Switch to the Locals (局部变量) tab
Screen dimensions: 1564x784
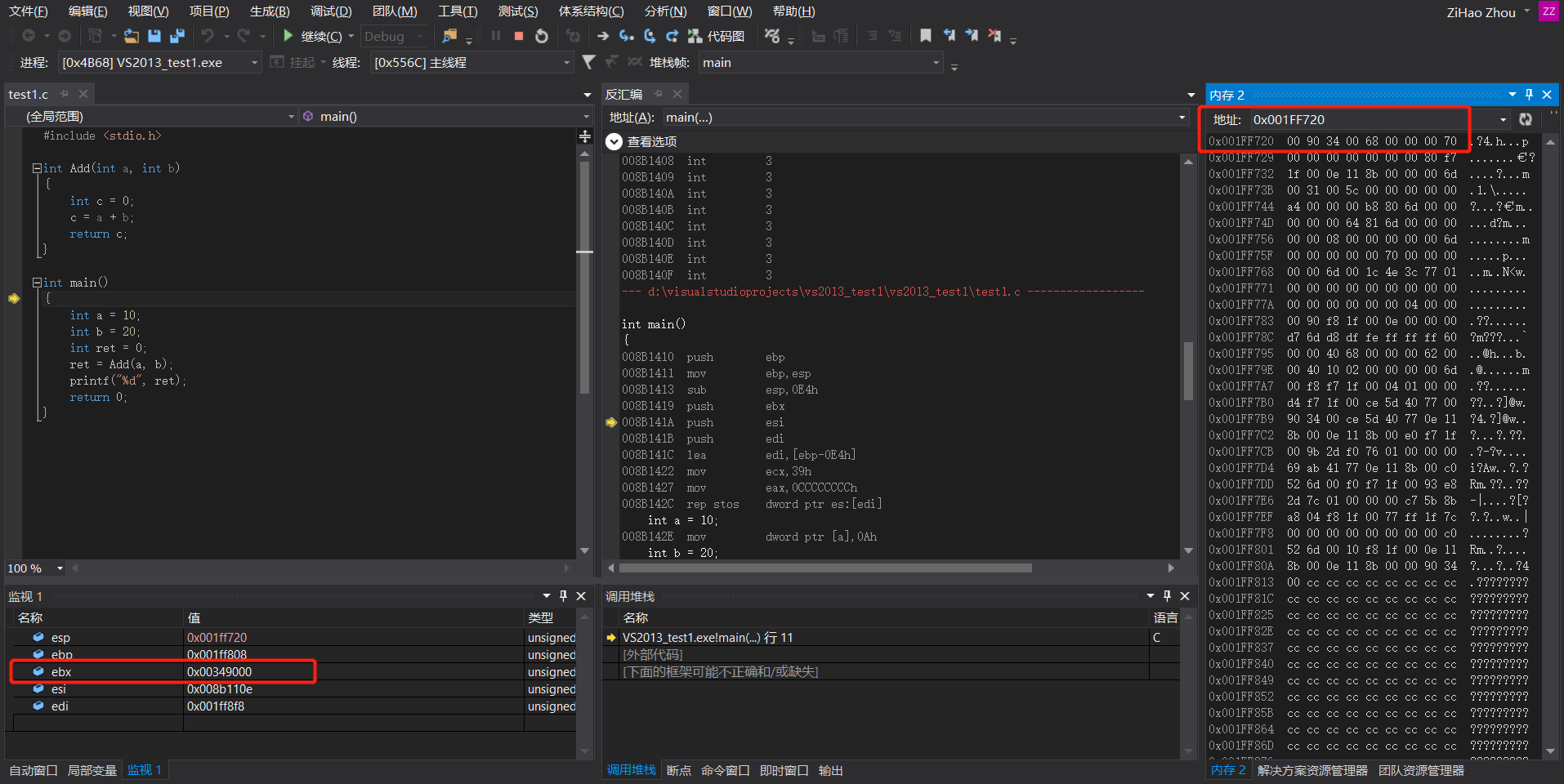tap(92, 770)
